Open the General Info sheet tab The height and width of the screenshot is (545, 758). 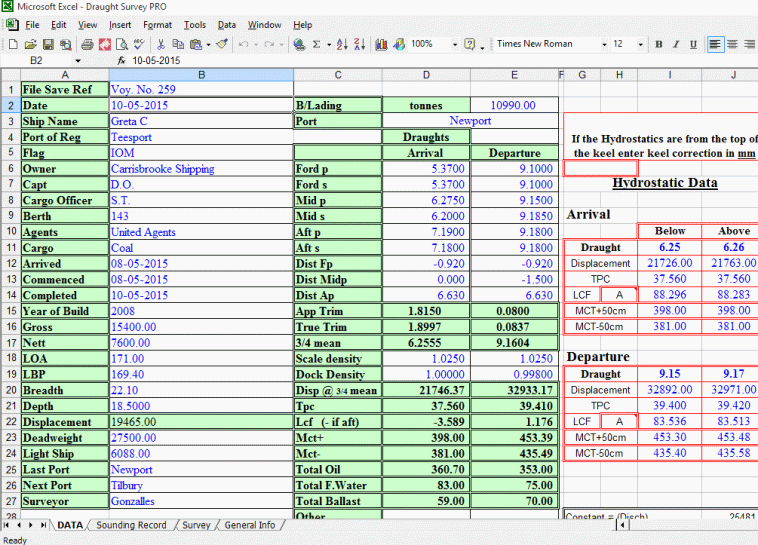pyautogui.click(x=250, y=525)
